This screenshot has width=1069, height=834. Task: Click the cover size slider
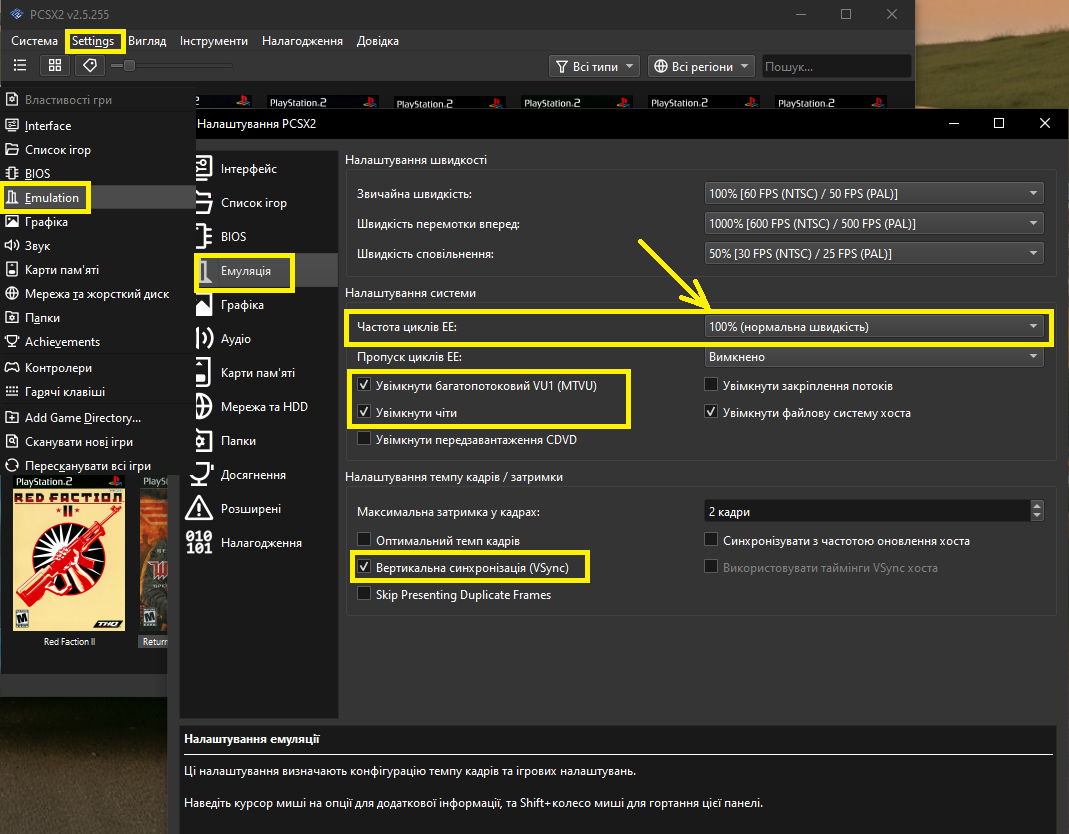click(x=171, y=66)
